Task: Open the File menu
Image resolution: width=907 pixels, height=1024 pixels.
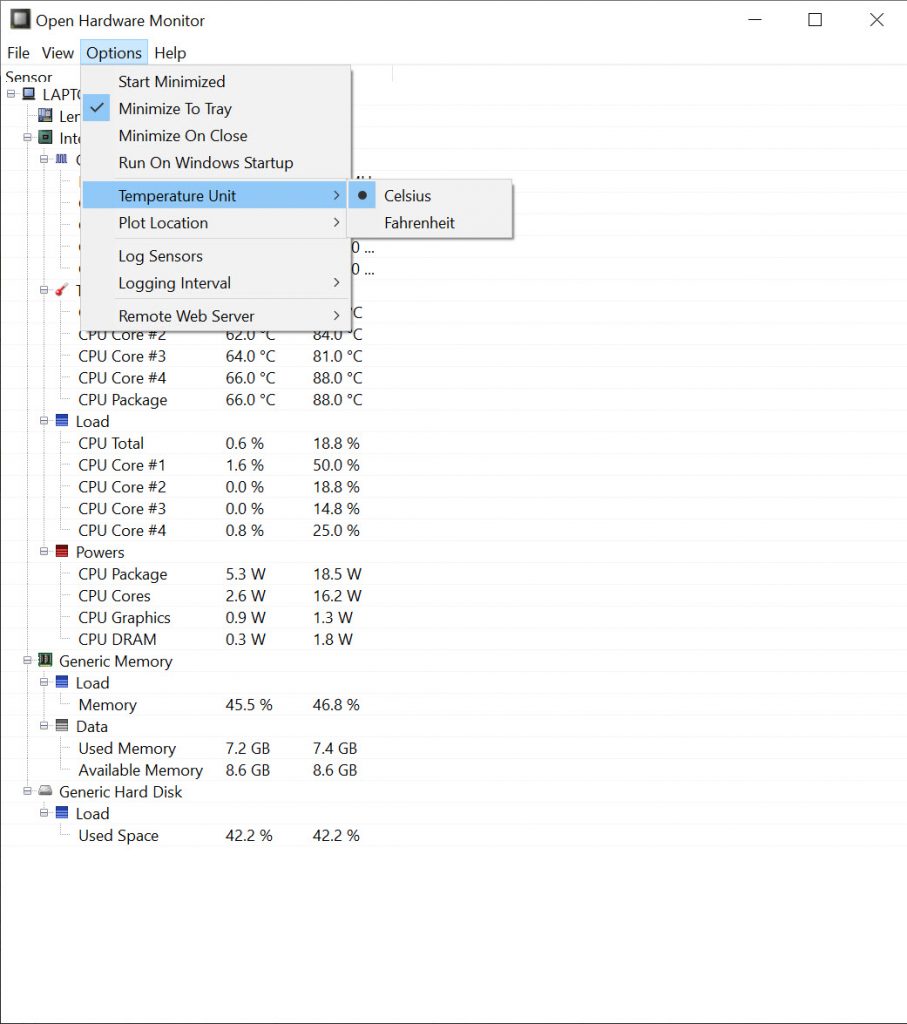Action: pyautogui.click(x=18, y=53)
